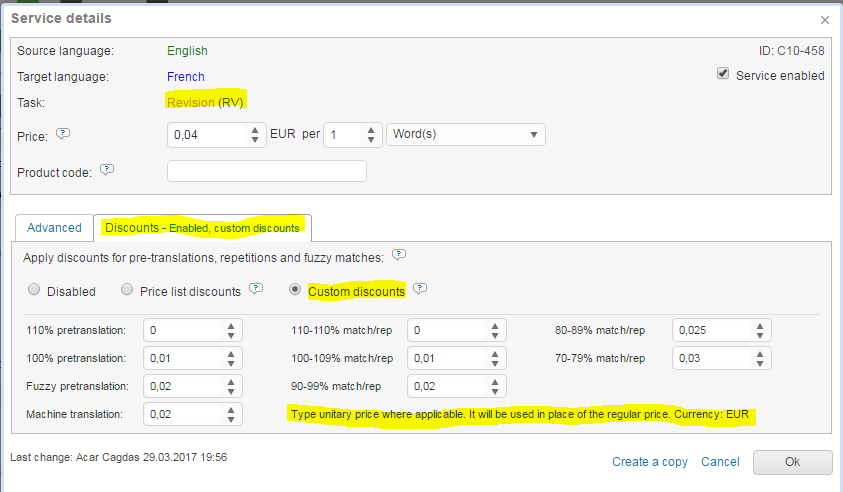The image size is (843, 492).
Task: Click help icon beside Product code
Action: (x=107, y=171)
